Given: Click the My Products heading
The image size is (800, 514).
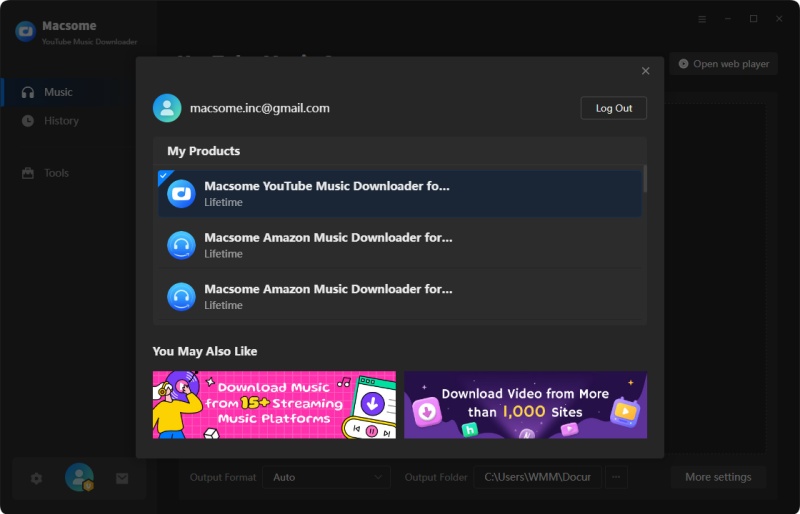Looking at the screenshot, I should [204, 151].
